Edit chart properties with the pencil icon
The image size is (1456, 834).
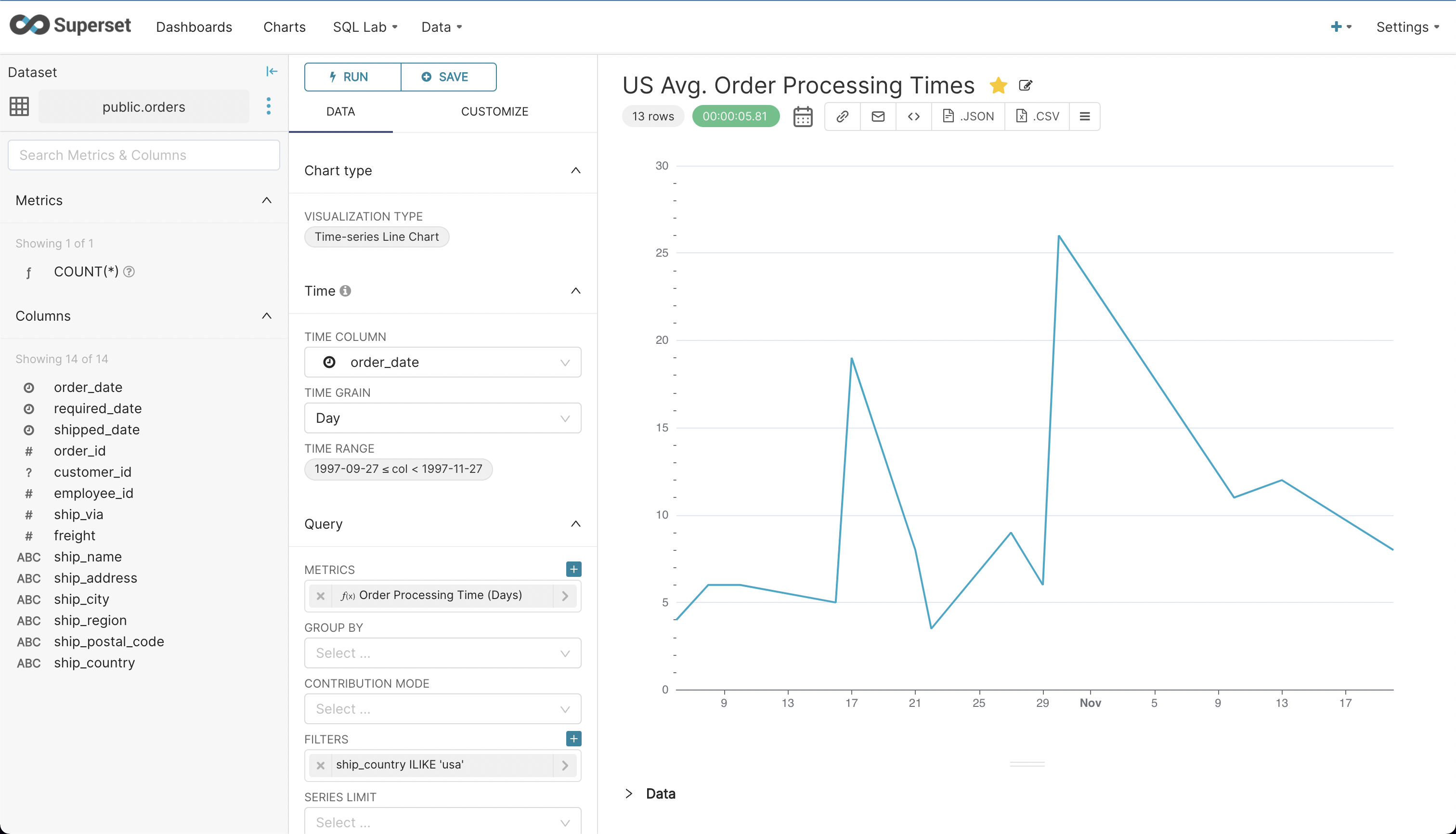(1026, 85)
